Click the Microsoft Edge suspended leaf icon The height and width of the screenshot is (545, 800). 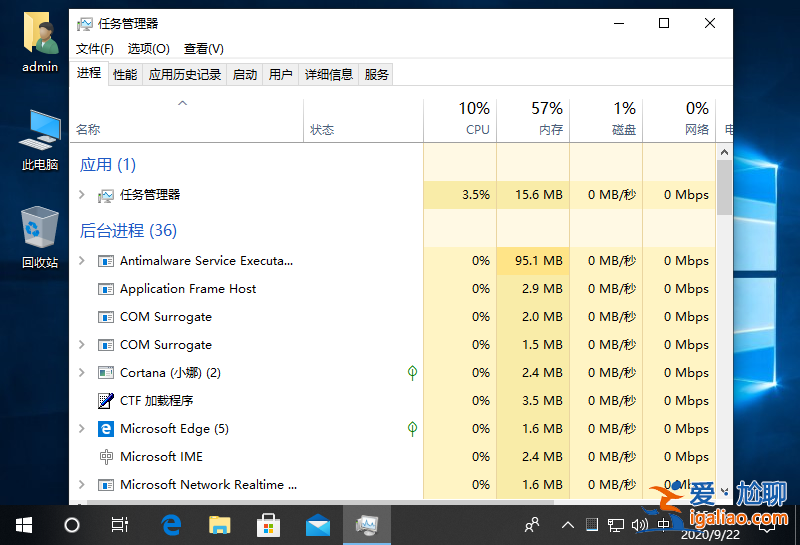click(412, 429)
